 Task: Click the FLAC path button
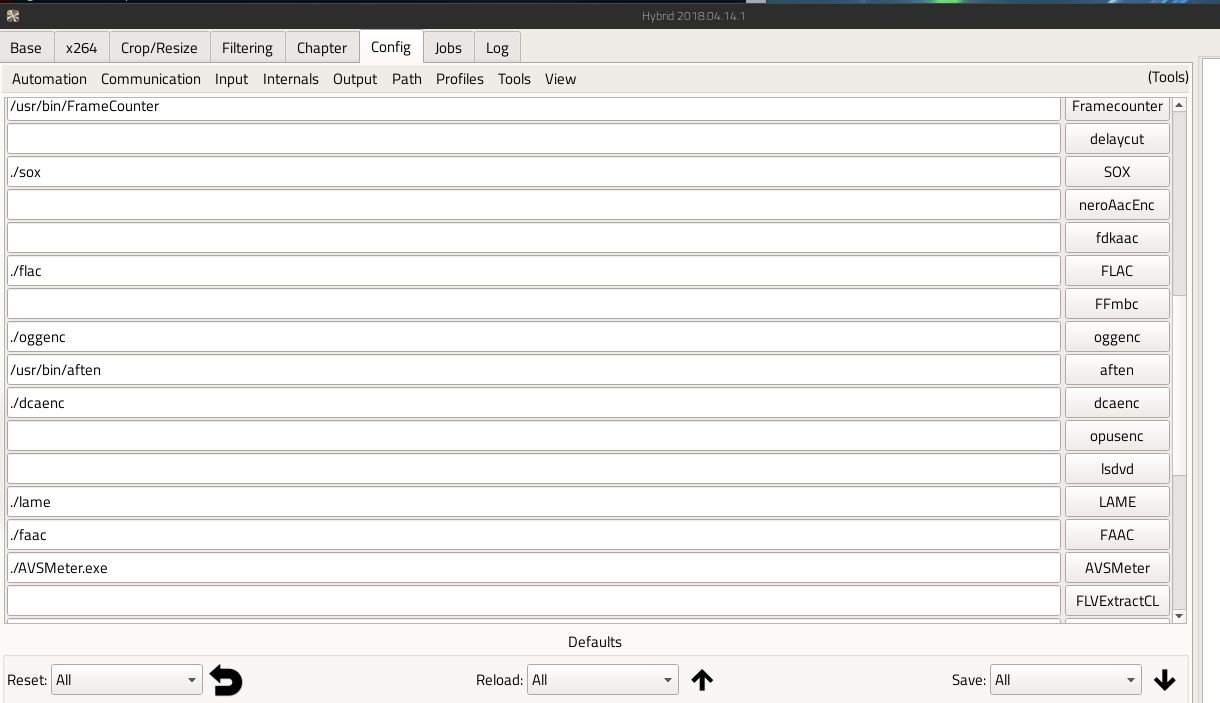1116,271
